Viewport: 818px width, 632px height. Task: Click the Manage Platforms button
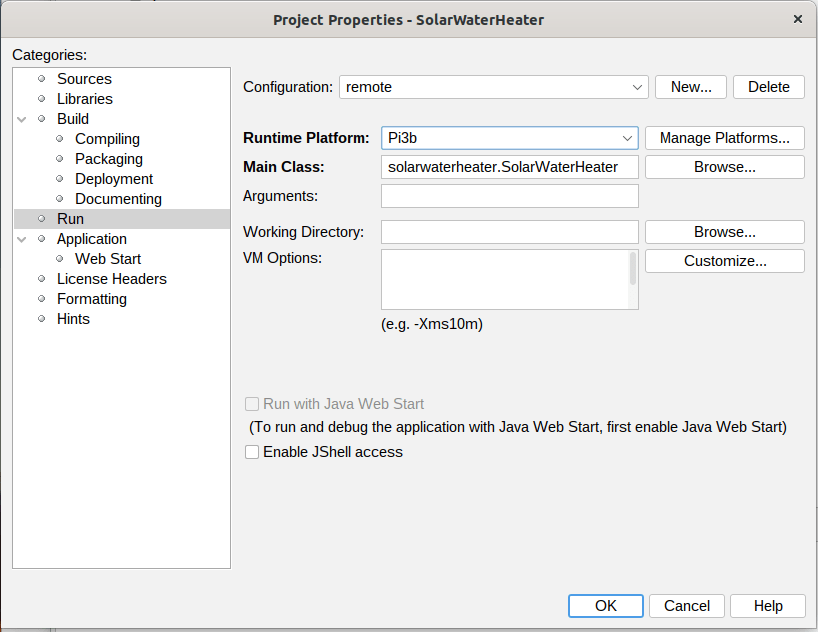click(x=724, y=138)
